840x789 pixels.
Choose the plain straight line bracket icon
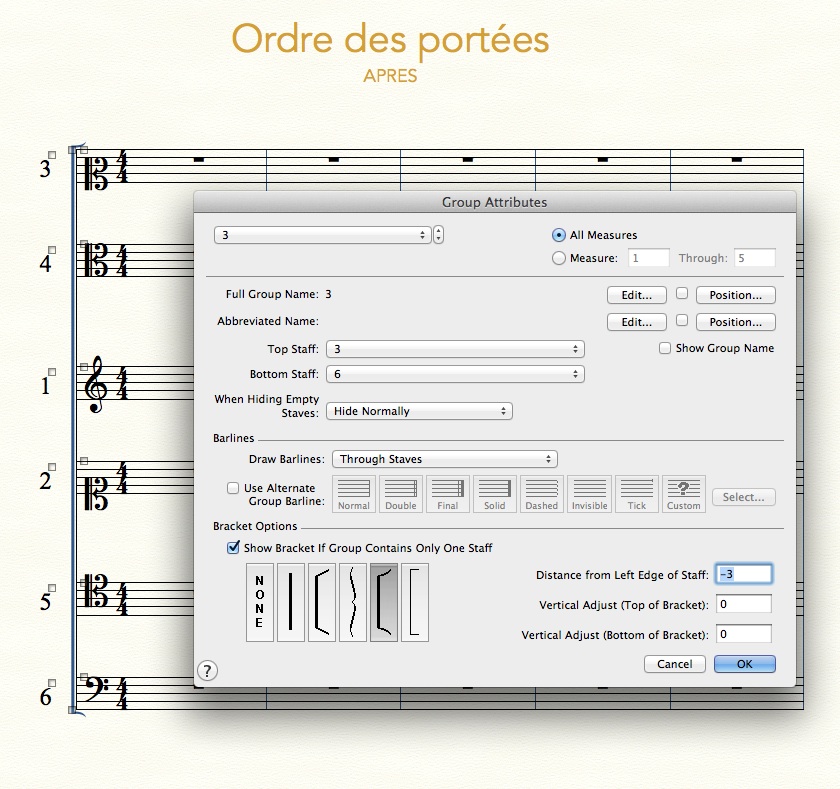click(290, 602)
